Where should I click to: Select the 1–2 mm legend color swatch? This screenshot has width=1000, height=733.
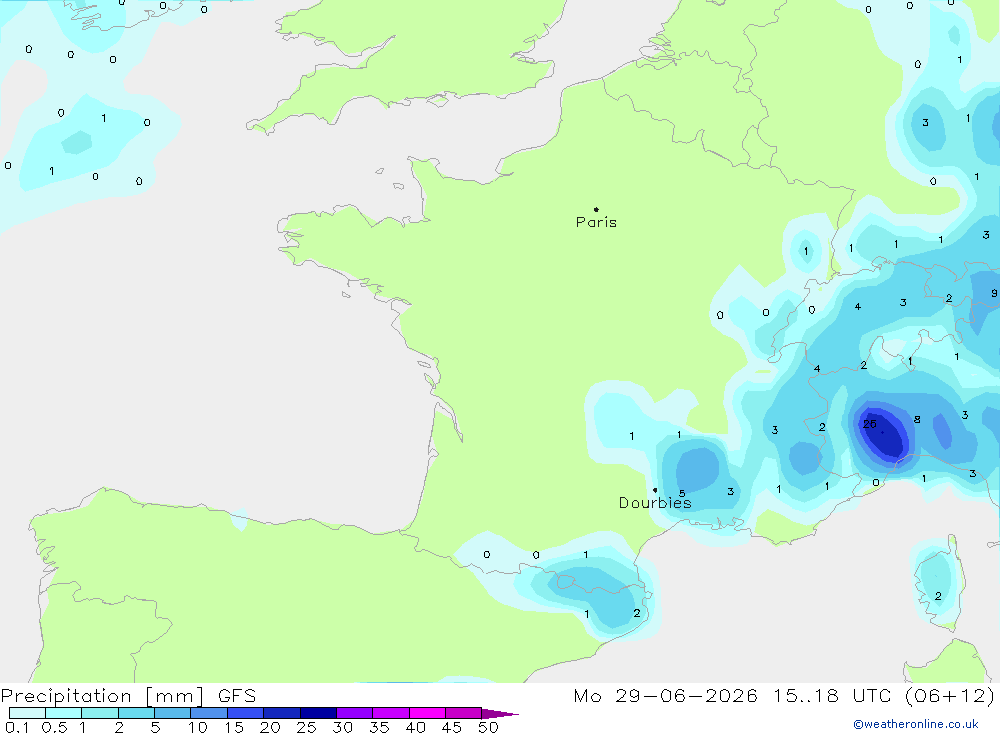click(x=100, y=713)
